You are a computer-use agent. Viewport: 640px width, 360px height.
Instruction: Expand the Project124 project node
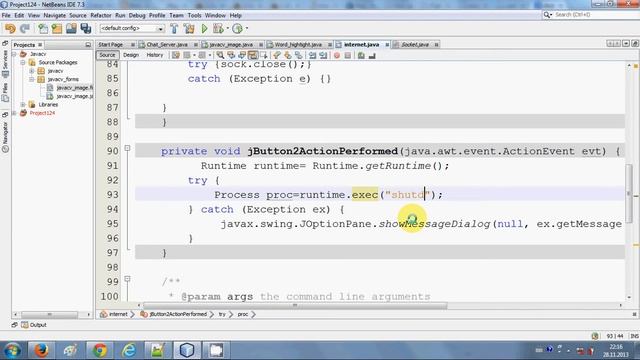click(x=14, y=113)
